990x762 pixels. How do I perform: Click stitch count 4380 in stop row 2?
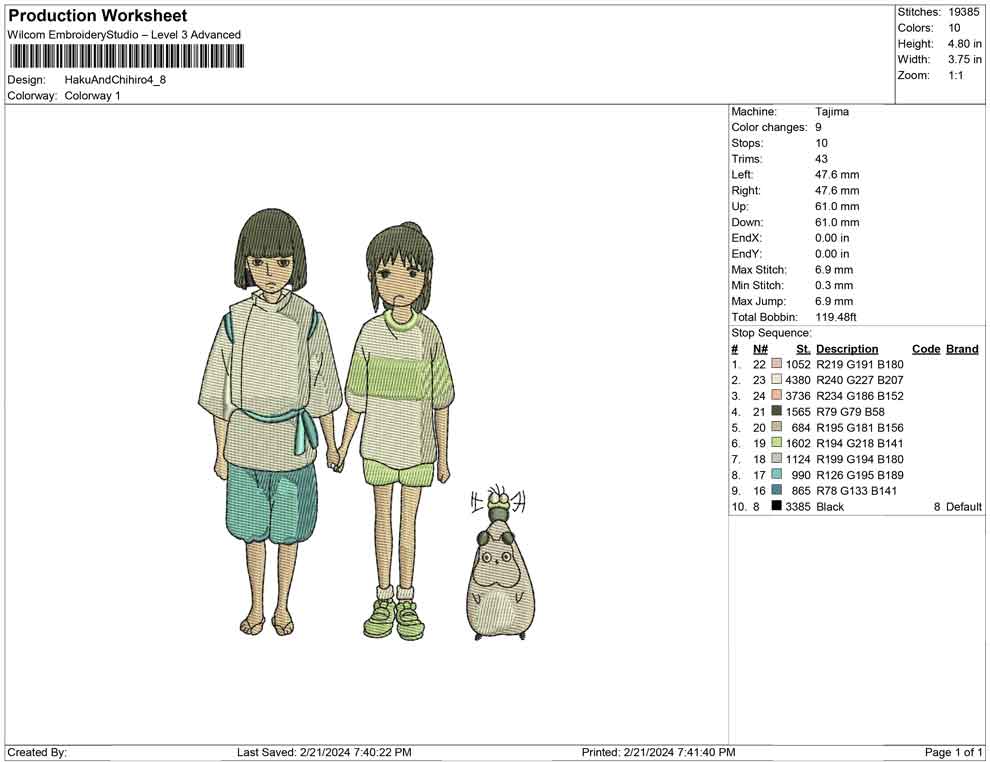click(797, 379)
